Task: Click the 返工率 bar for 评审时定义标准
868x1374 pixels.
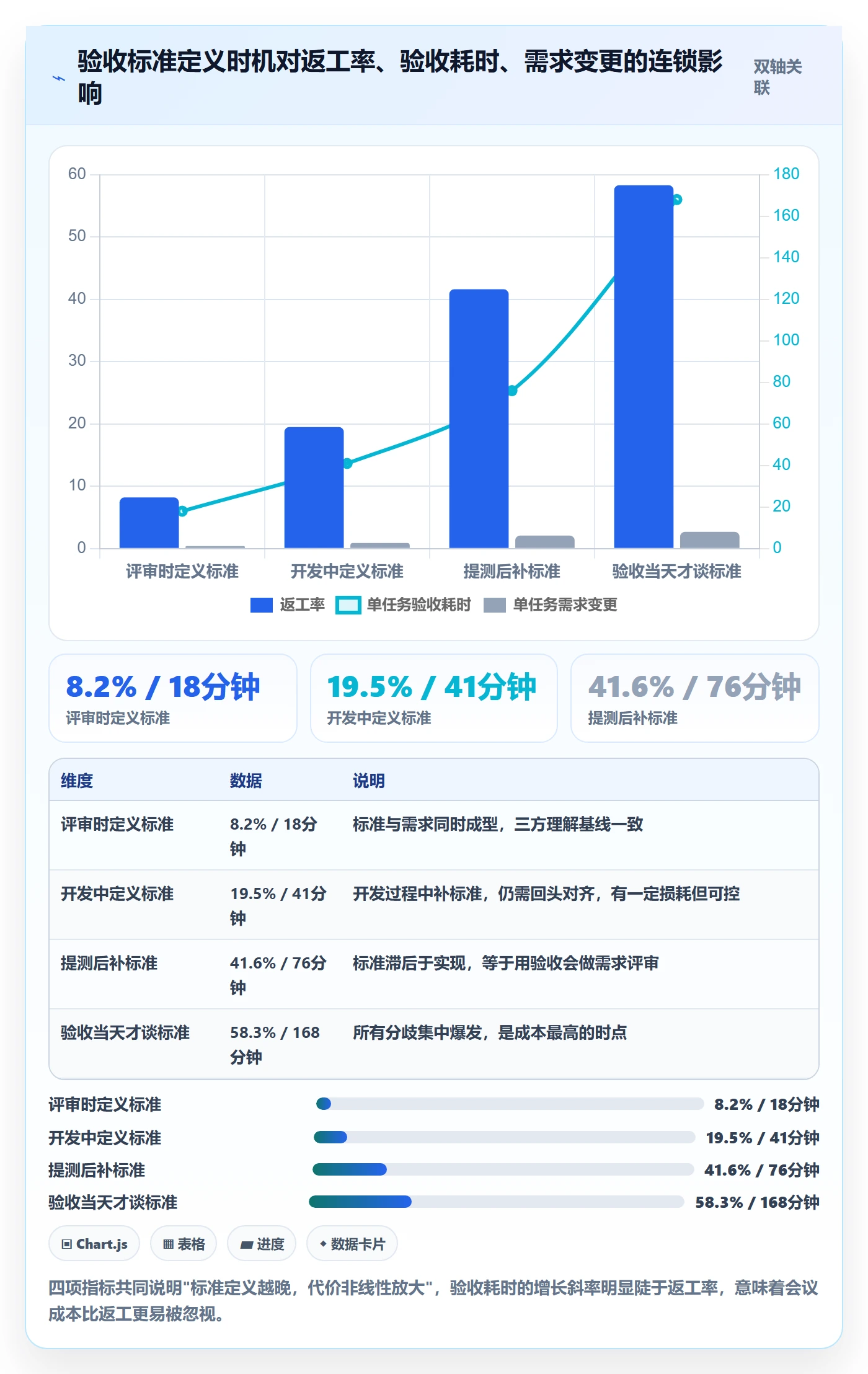Action: pos(149,523)
